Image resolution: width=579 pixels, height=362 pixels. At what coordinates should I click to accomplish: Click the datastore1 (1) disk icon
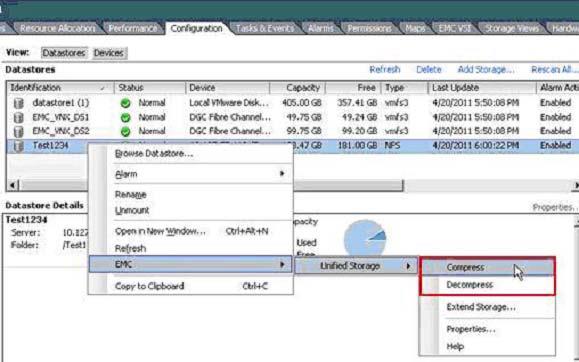pyautogui.click(x=18, y=103)
